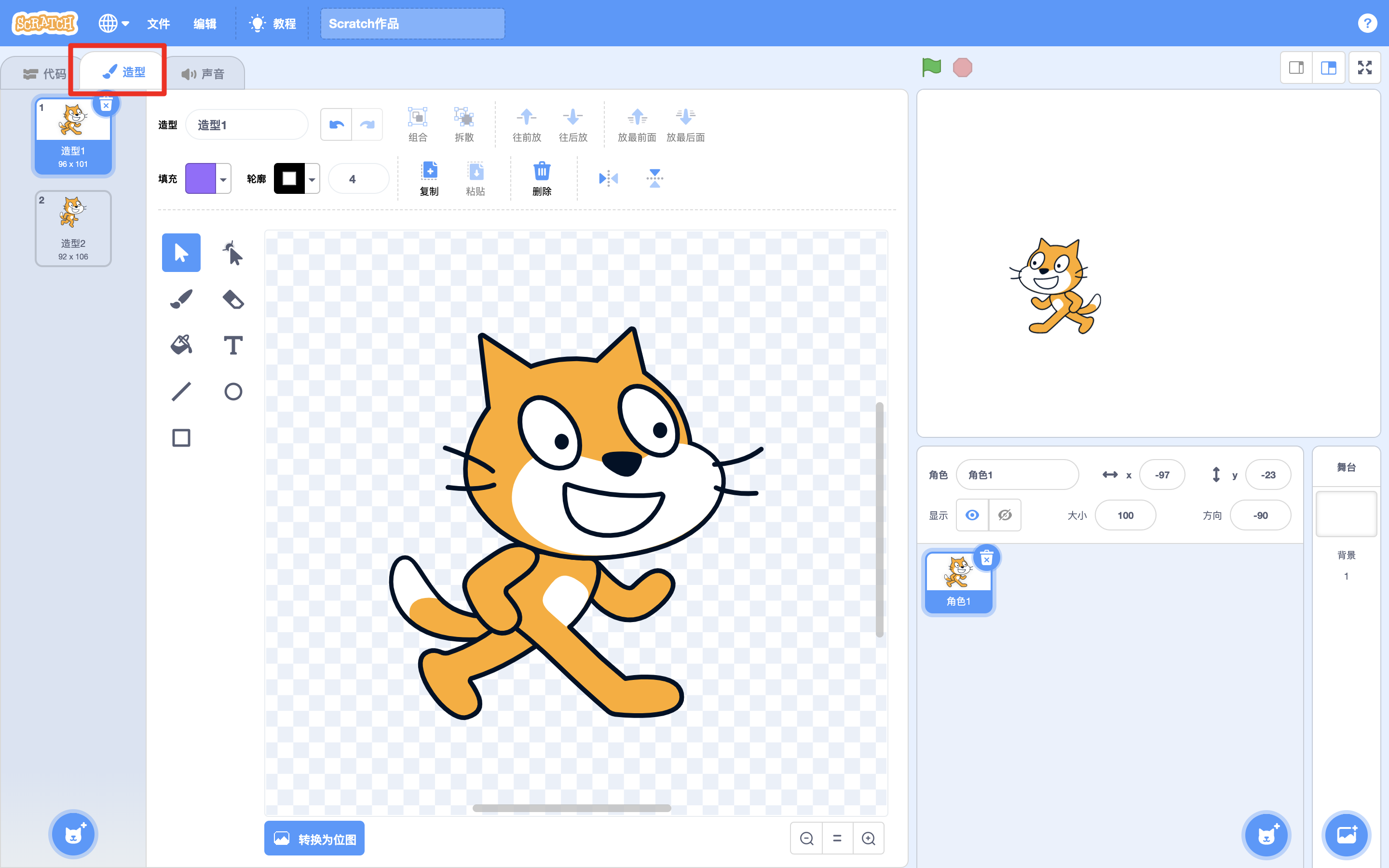The width and height of the screenshot is (1389, 868).
Task: Flip the costume vertically
Action: (654, 178)
